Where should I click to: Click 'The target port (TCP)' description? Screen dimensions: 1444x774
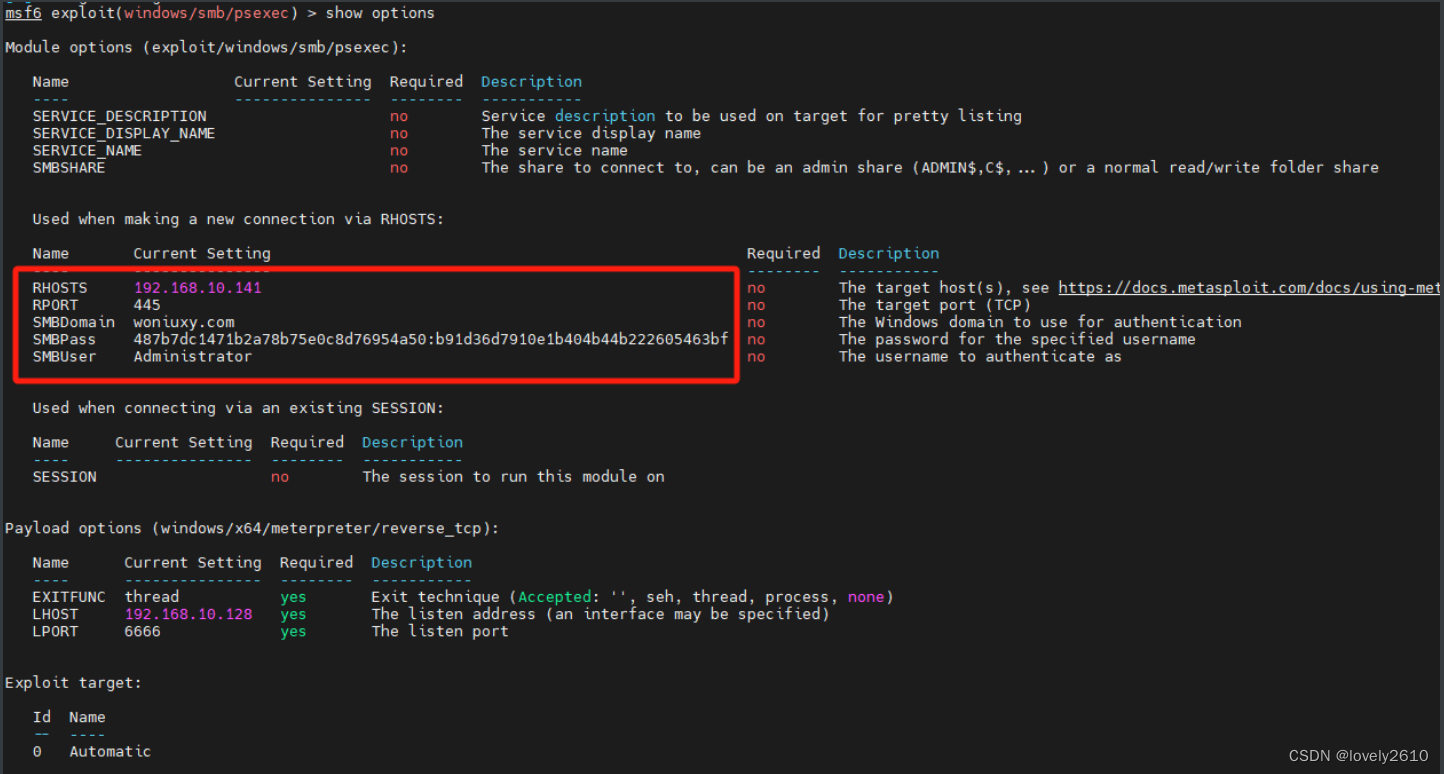pyautogui.click(x=935, y=305)
